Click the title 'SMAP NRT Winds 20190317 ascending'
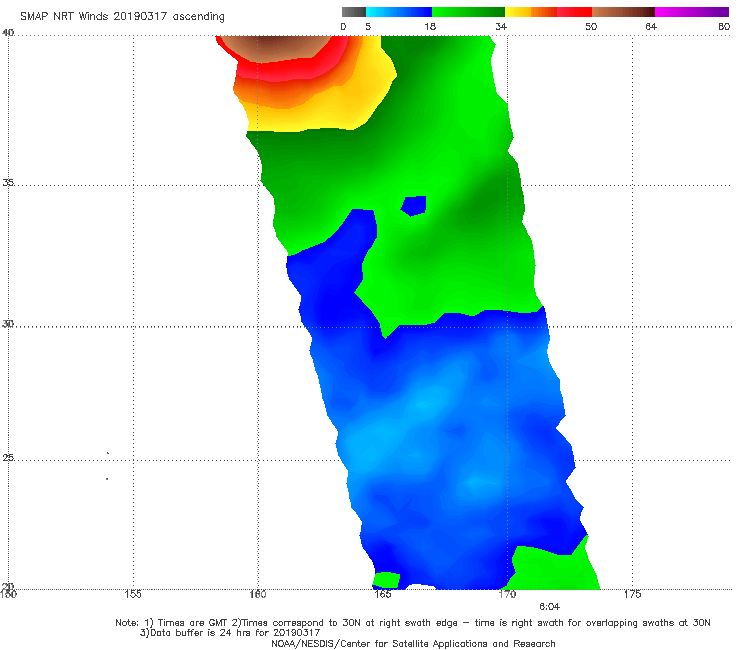The image size is (740, 650). (122, 16)
